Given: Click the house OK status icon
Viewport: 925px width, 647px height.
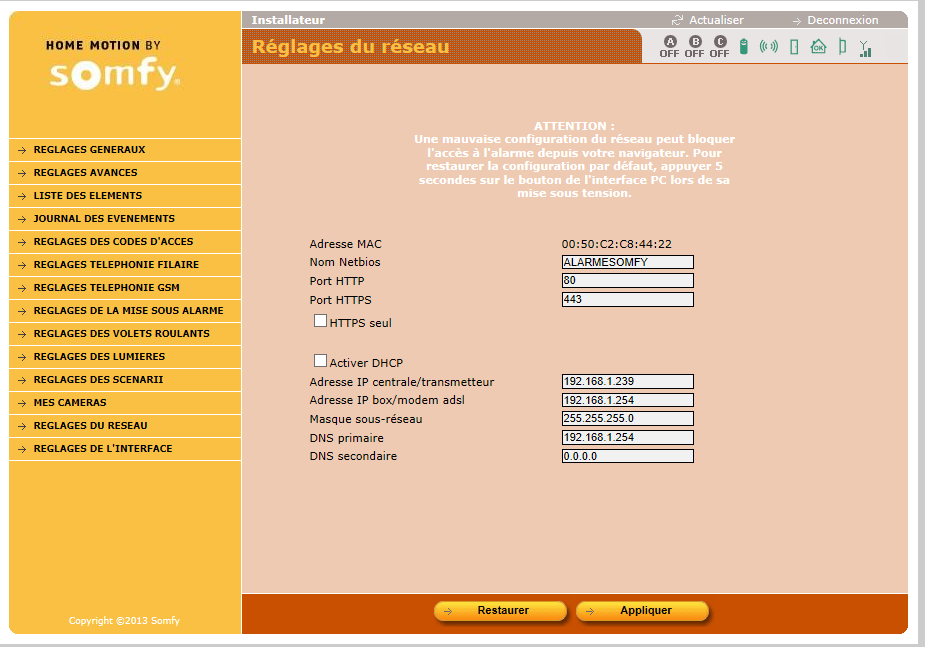Looking at the screenshot, I should click(818, 46).
